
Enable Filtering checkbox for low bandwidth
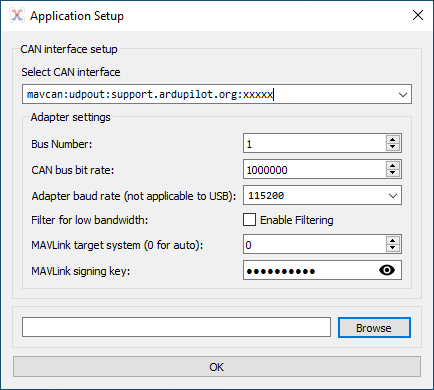(249, 220)
